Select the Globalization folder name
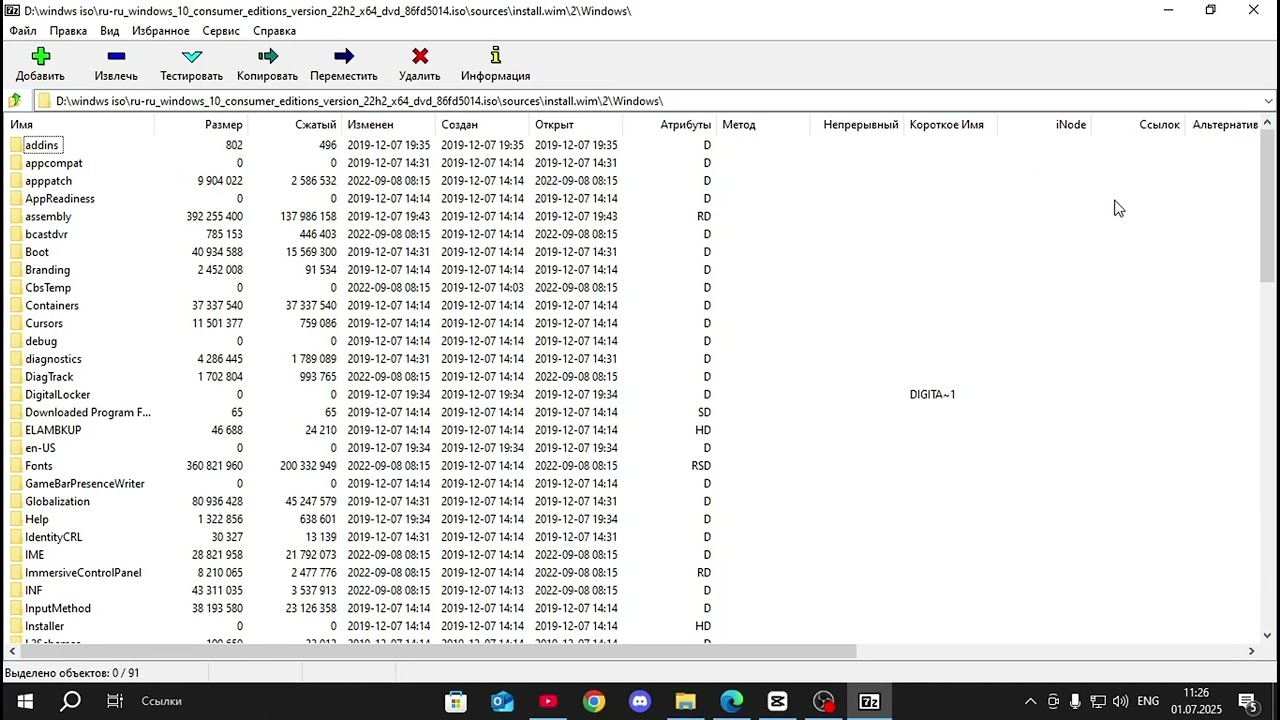1280x720 pixels. [x=57, y=502]
